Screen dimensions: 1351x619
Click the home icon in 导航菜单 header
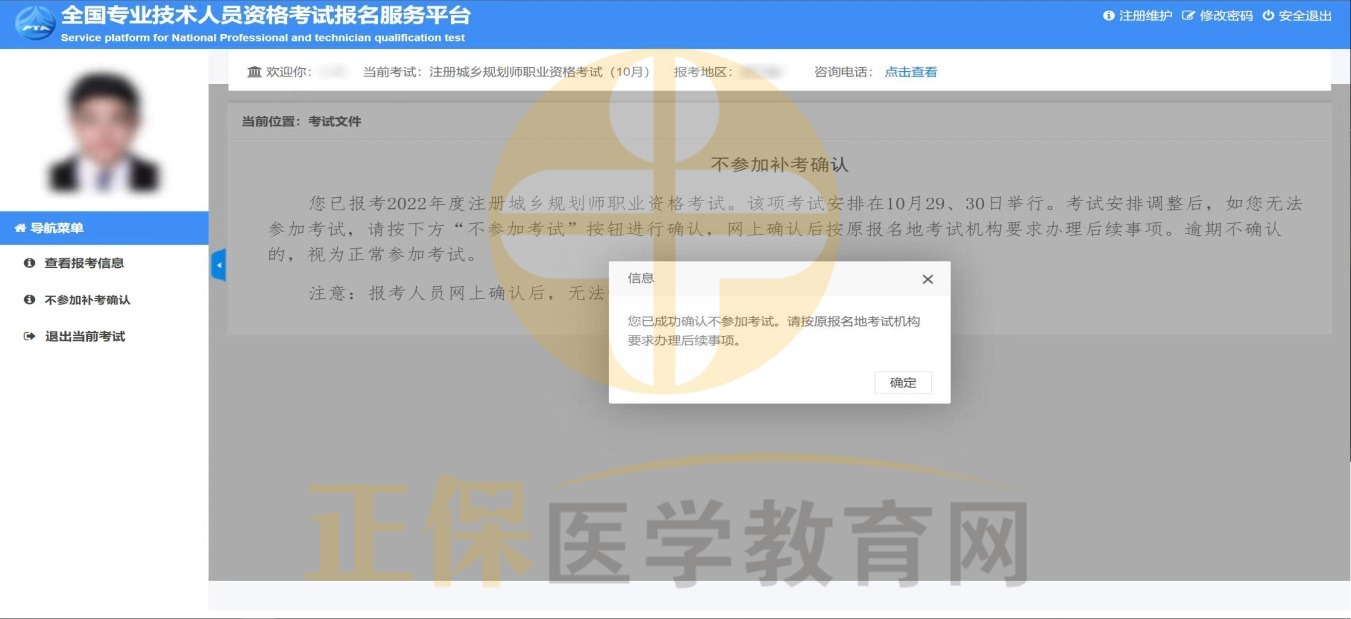[20, 229]
